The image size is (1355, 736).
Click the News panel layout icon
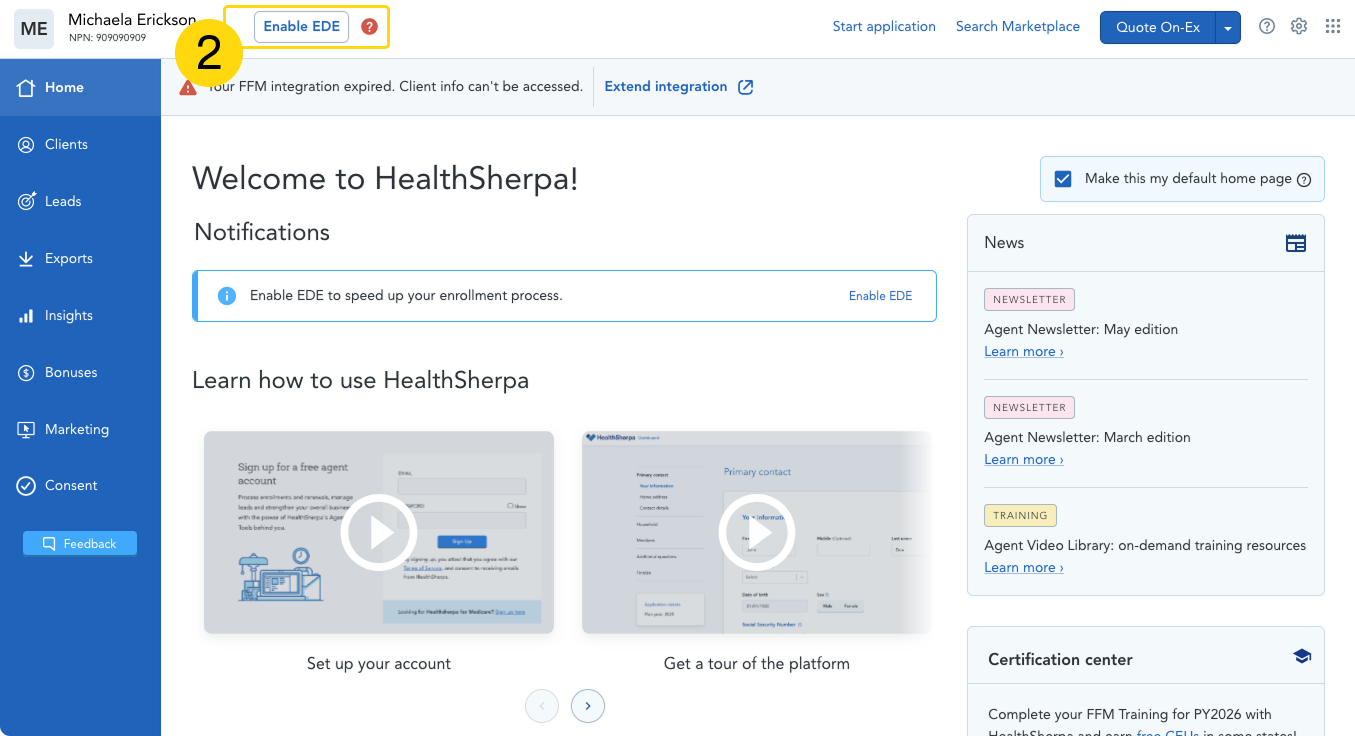pos(1296,243)
